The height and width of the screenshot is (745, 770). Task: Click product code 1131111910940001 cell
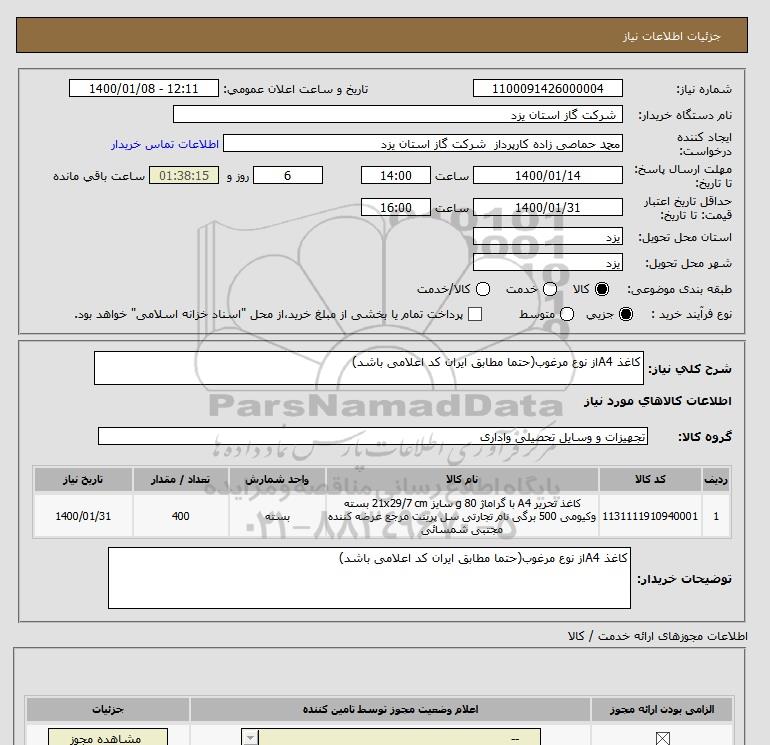(650, 516)
